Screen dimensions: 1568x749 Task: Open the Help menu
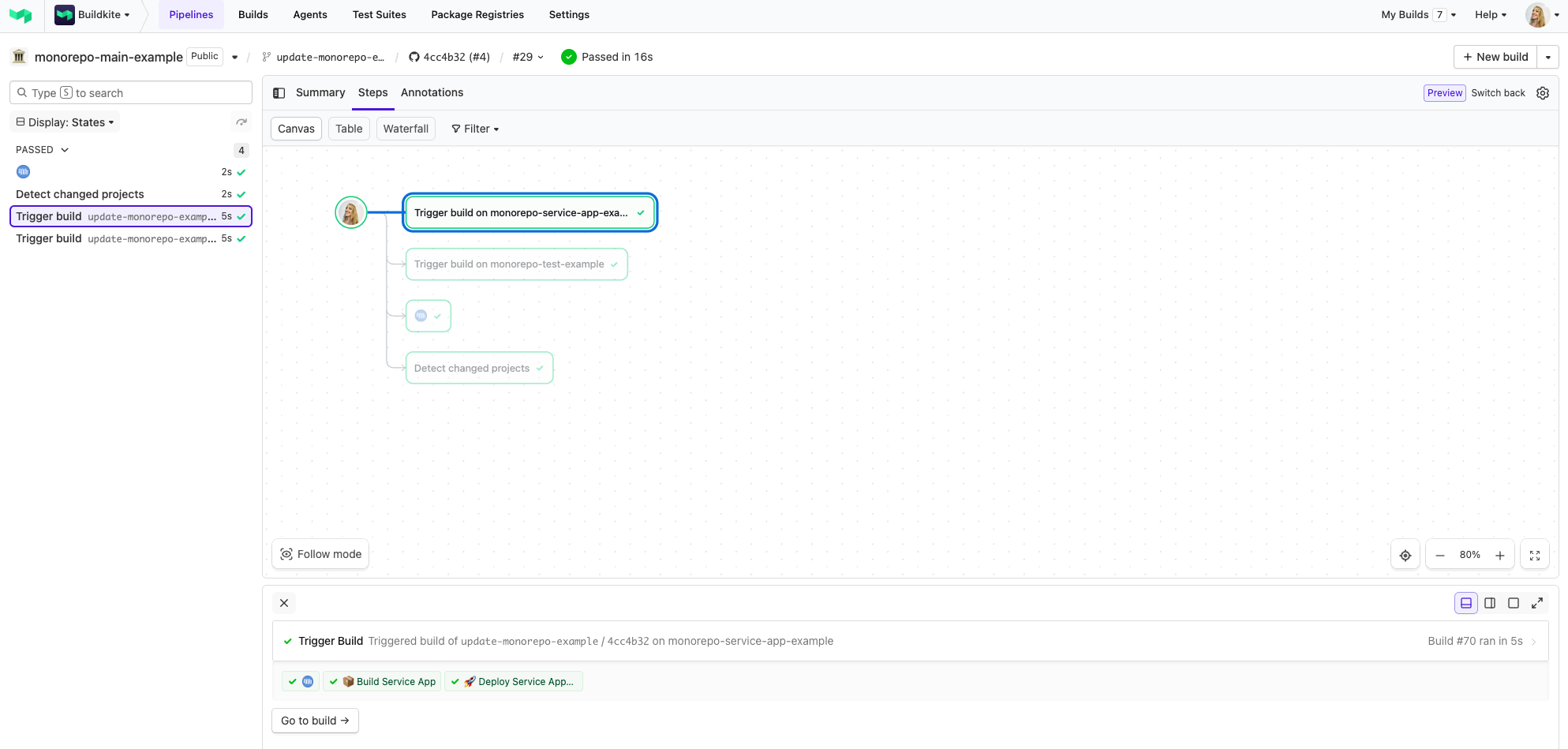1491,15
